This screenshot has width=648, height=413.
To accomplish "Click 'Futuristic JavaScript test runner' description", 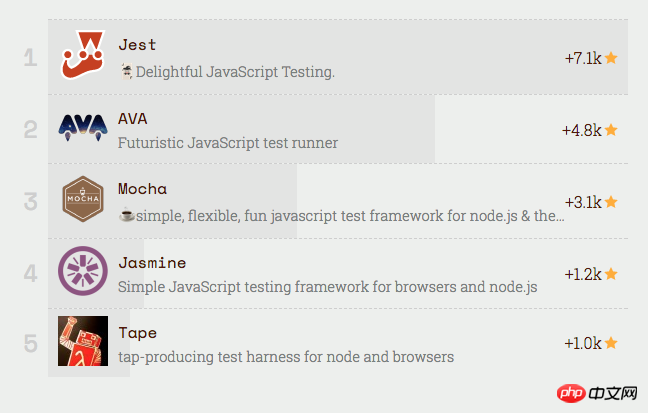I will pyautogui.click(x=228, y=143).
